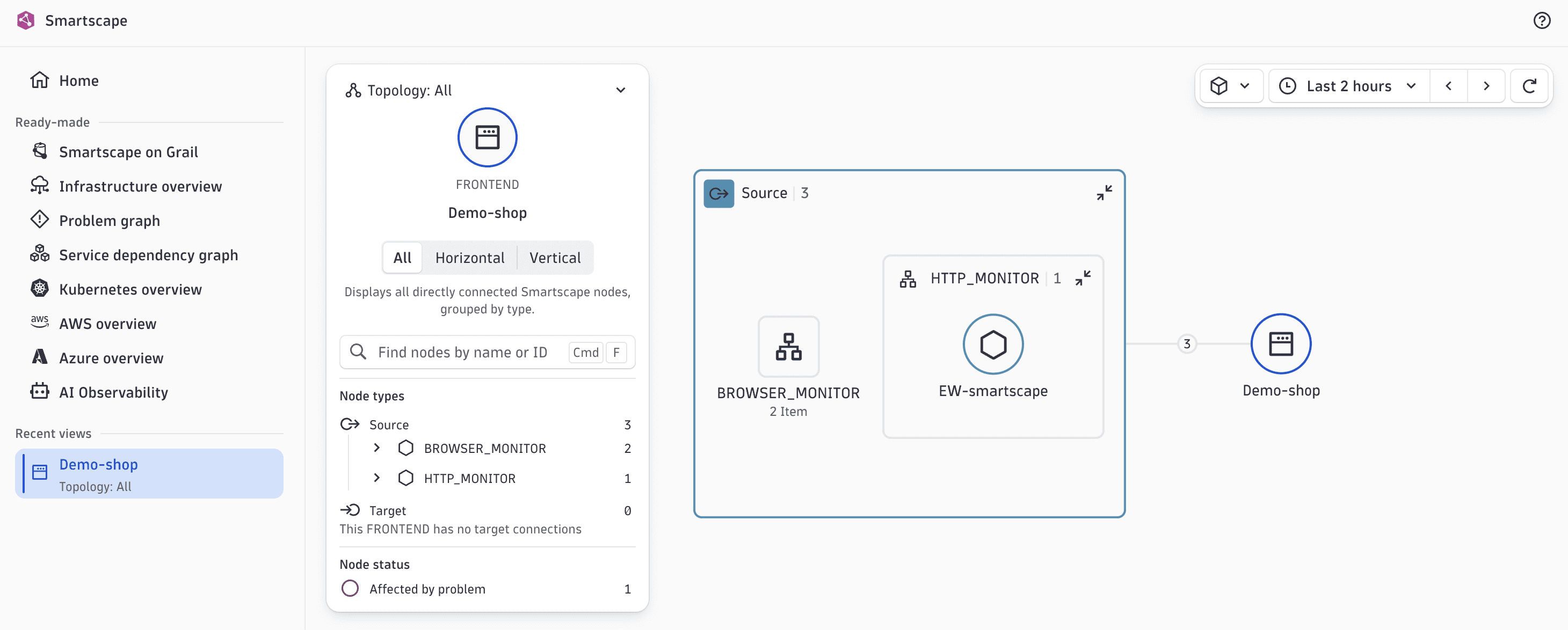Click the Demo-shop recent view window icon

pos(40,472)
